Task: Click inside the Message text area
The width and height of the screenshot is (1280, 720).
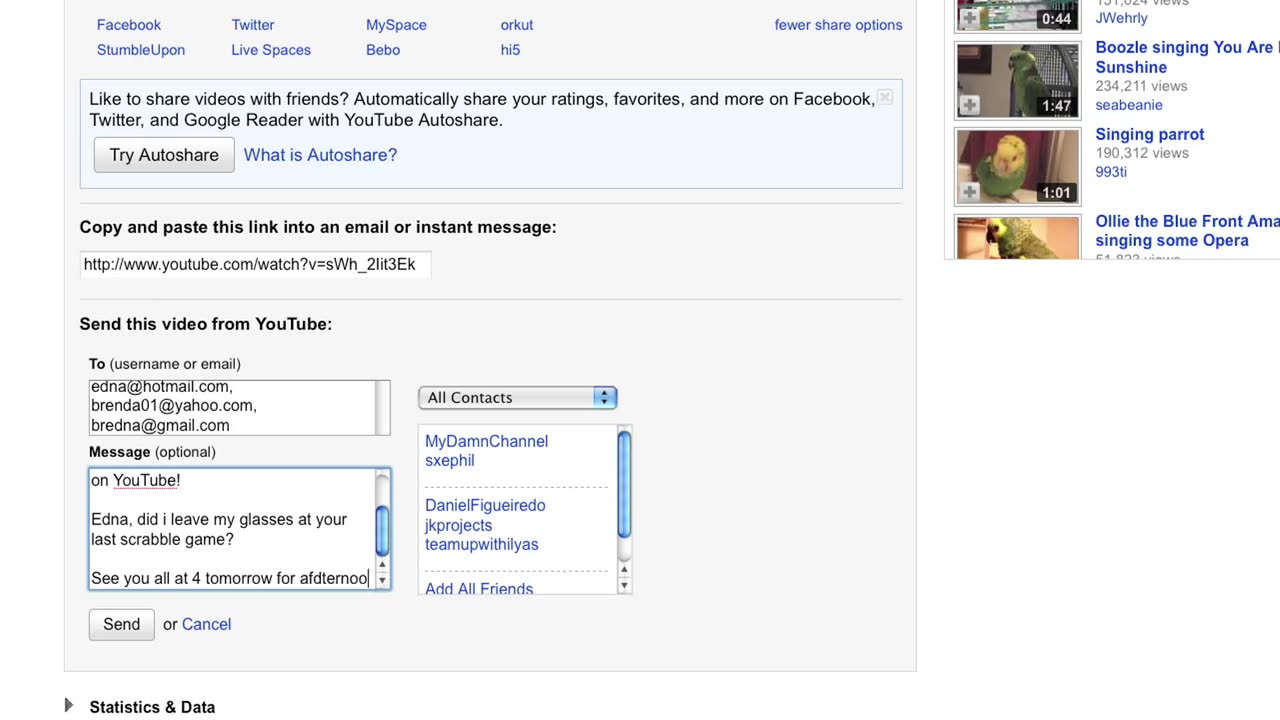Action: tap(232, 529)
